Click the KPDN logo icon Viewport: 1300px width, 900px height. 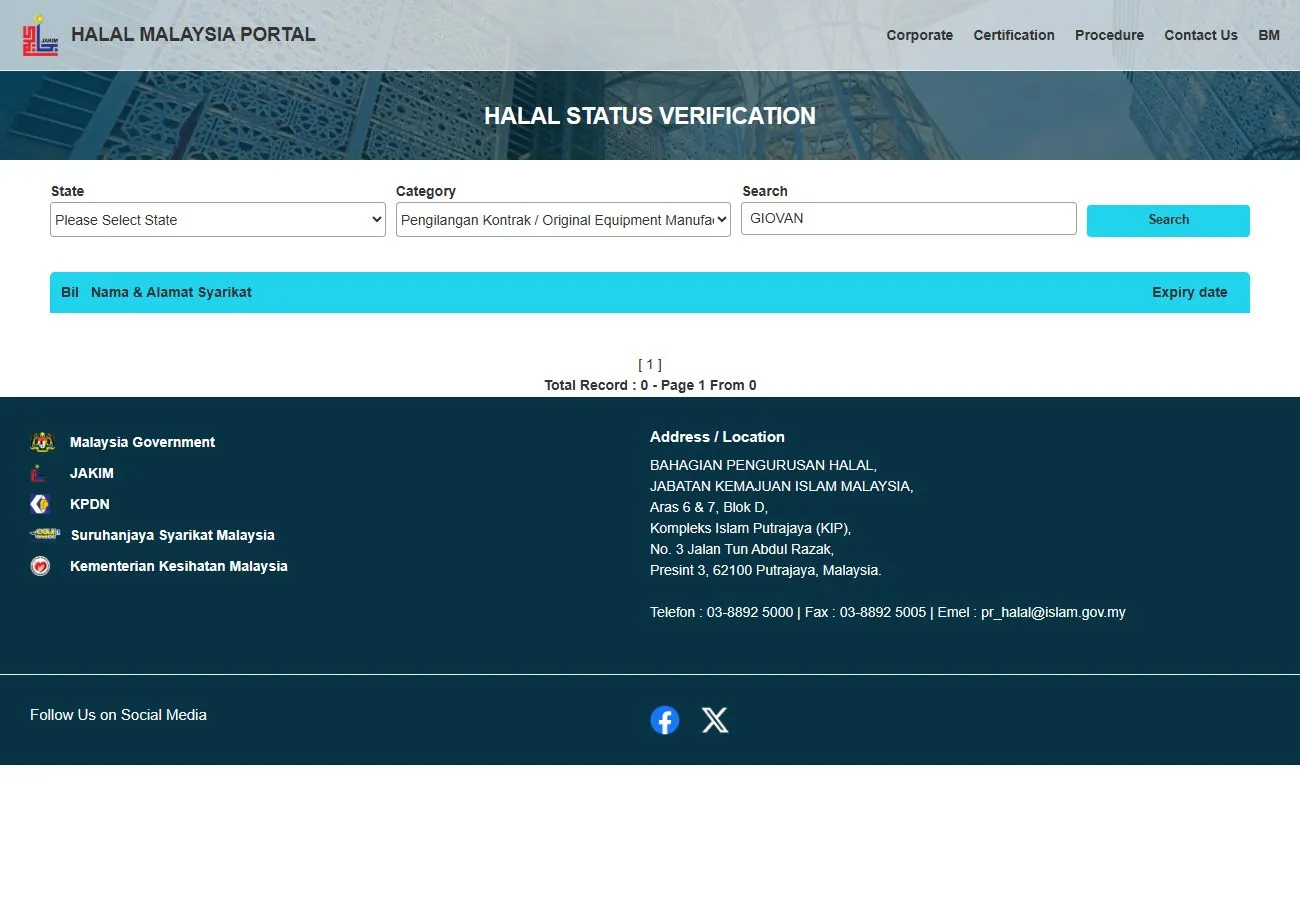[x=39, y=504]
